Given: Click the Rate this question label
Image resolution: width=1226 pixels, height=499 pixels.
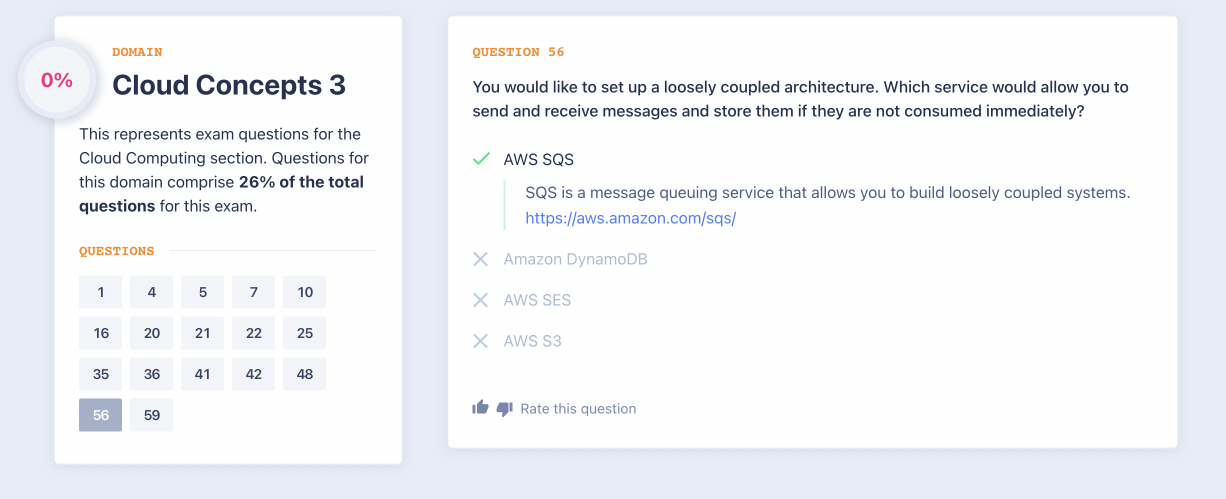Looking at the screenshot, I should click(x=578, y=408).
